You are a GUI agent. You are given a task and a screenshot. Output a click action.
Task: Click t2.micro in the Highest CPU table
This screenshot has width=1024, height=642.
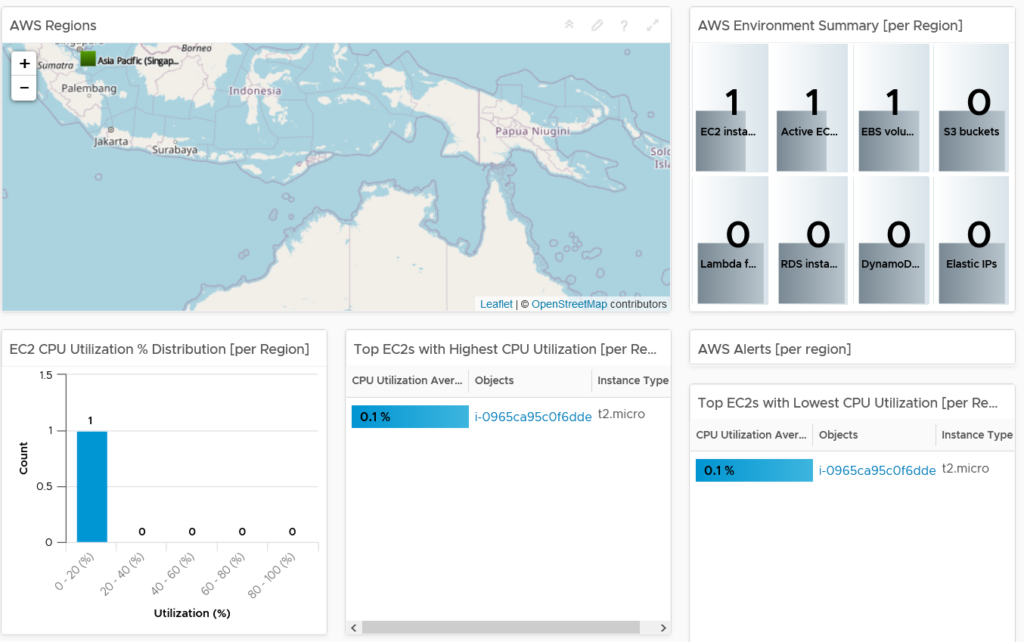click(621, 414)
